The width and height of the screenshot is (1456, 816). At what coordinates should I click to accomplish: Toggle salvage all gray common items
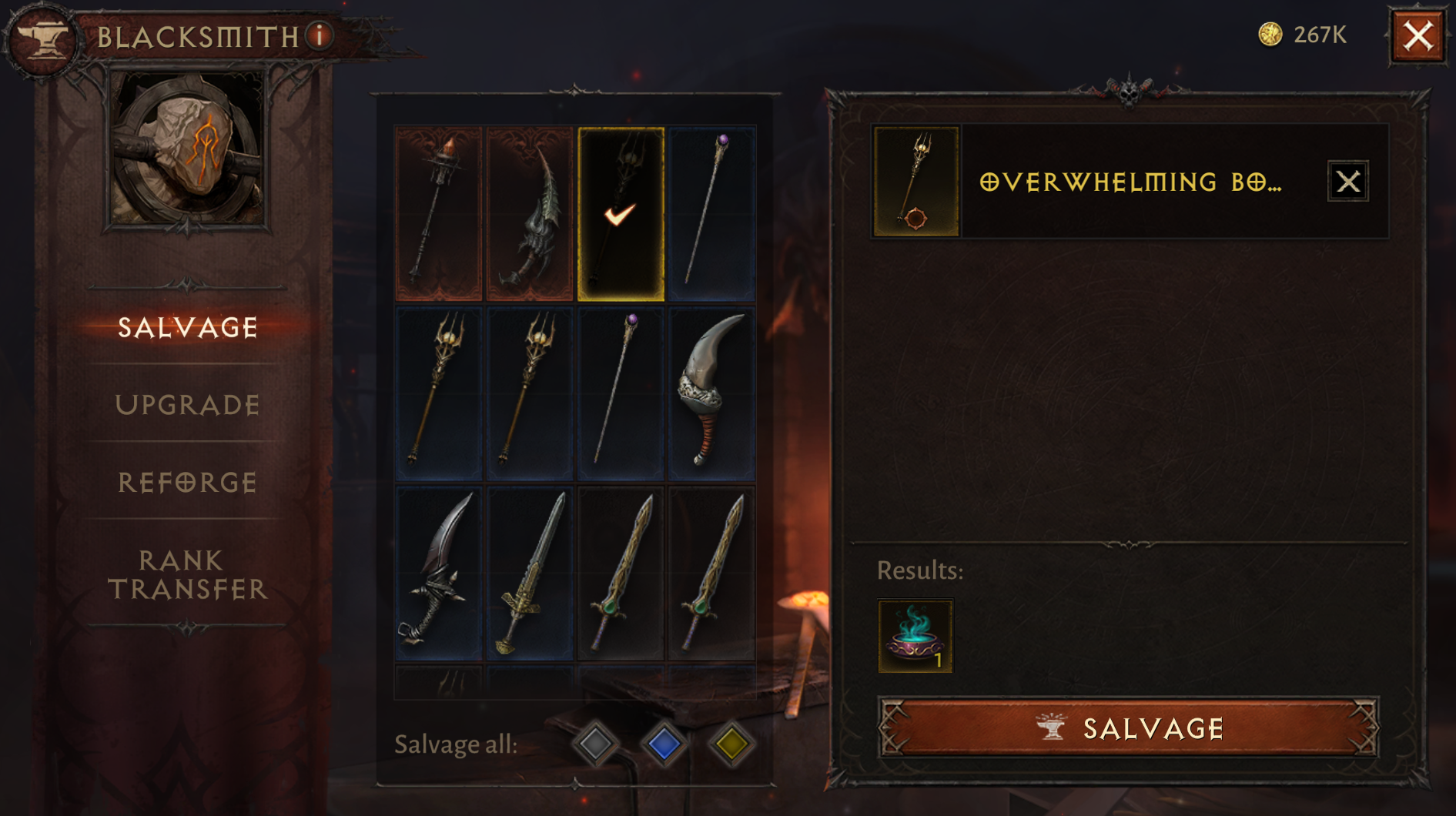coord(596,744)
